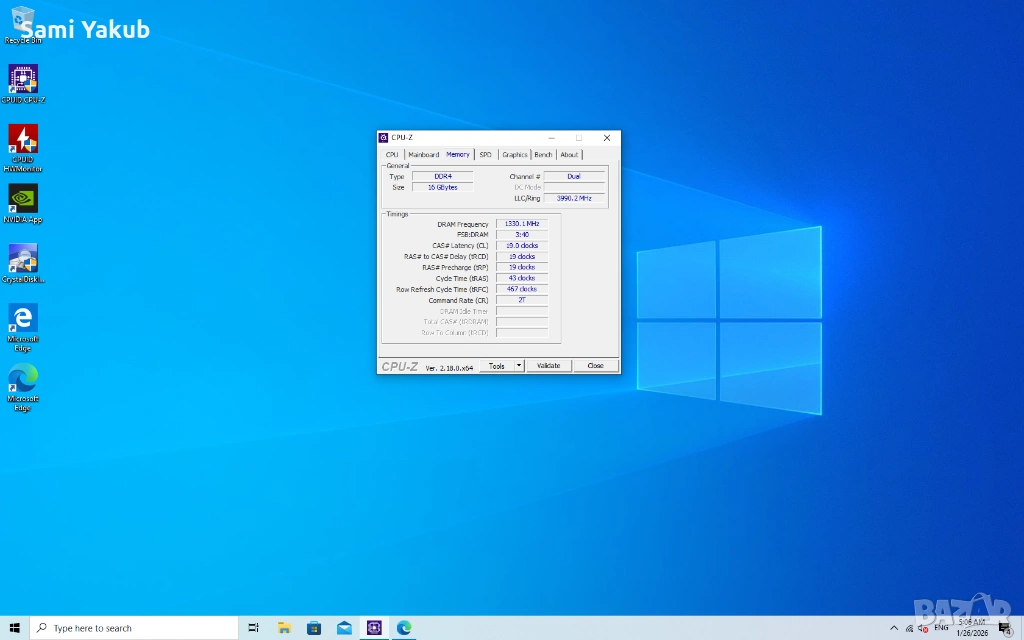Open CrystalDiskInfo desktop shortcut

23,260
